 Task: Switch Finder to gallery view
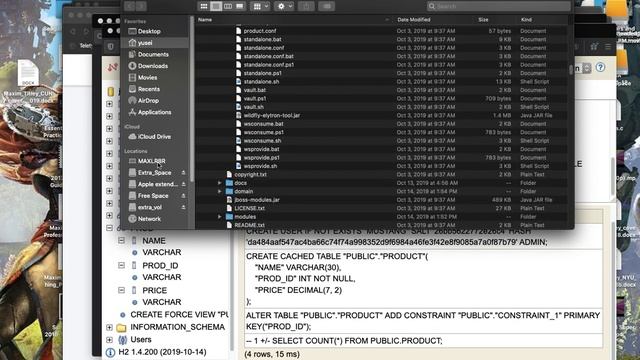pyautogui.click(x=240, y=6)
